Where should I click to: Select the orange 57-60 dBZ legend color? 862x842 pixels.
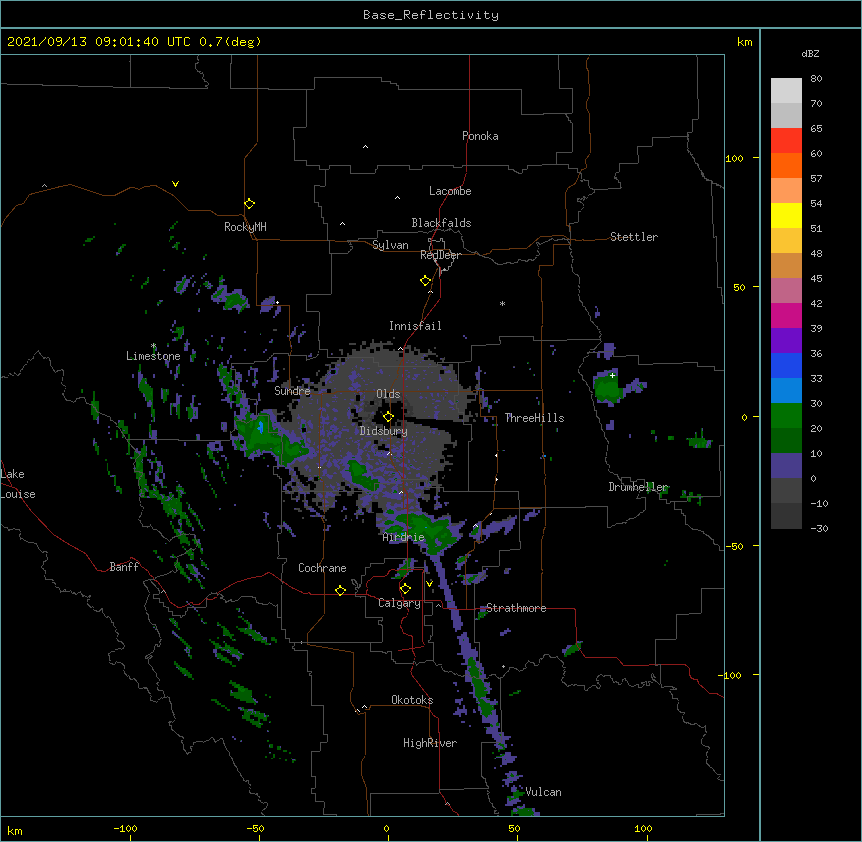pyautogui.click(x=786, y=165)
